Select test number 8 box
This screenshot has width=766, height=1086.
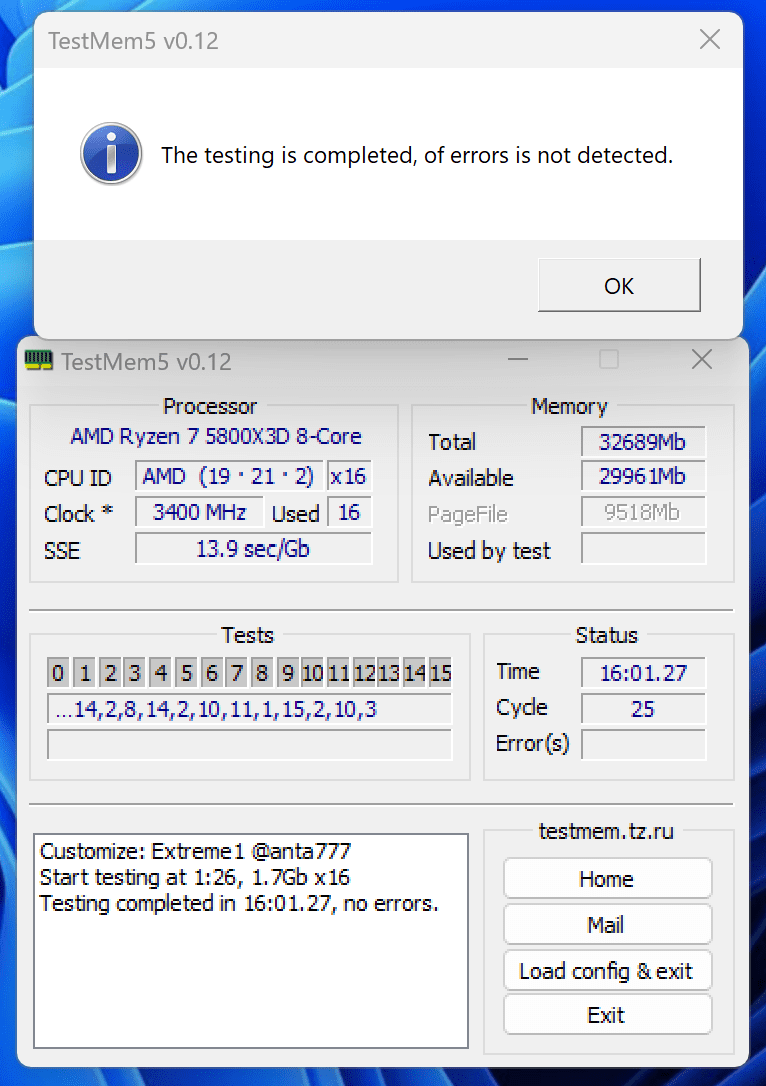coord(262,673)
